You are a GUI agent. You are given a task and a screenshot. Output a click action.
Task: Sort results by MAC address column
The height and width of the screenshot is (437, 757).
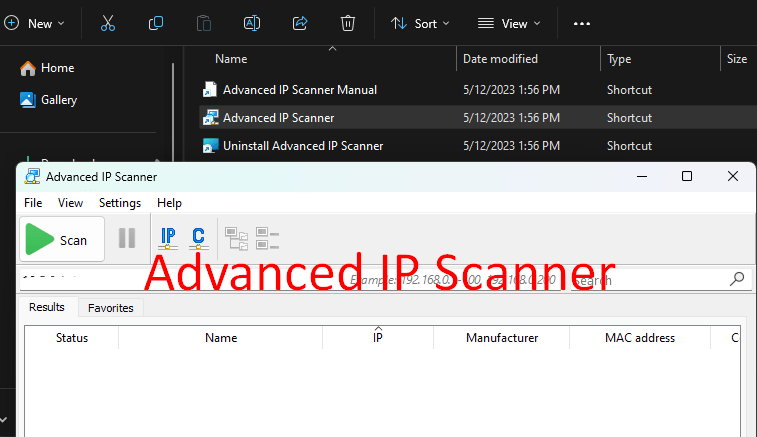(x=640, y=338)
